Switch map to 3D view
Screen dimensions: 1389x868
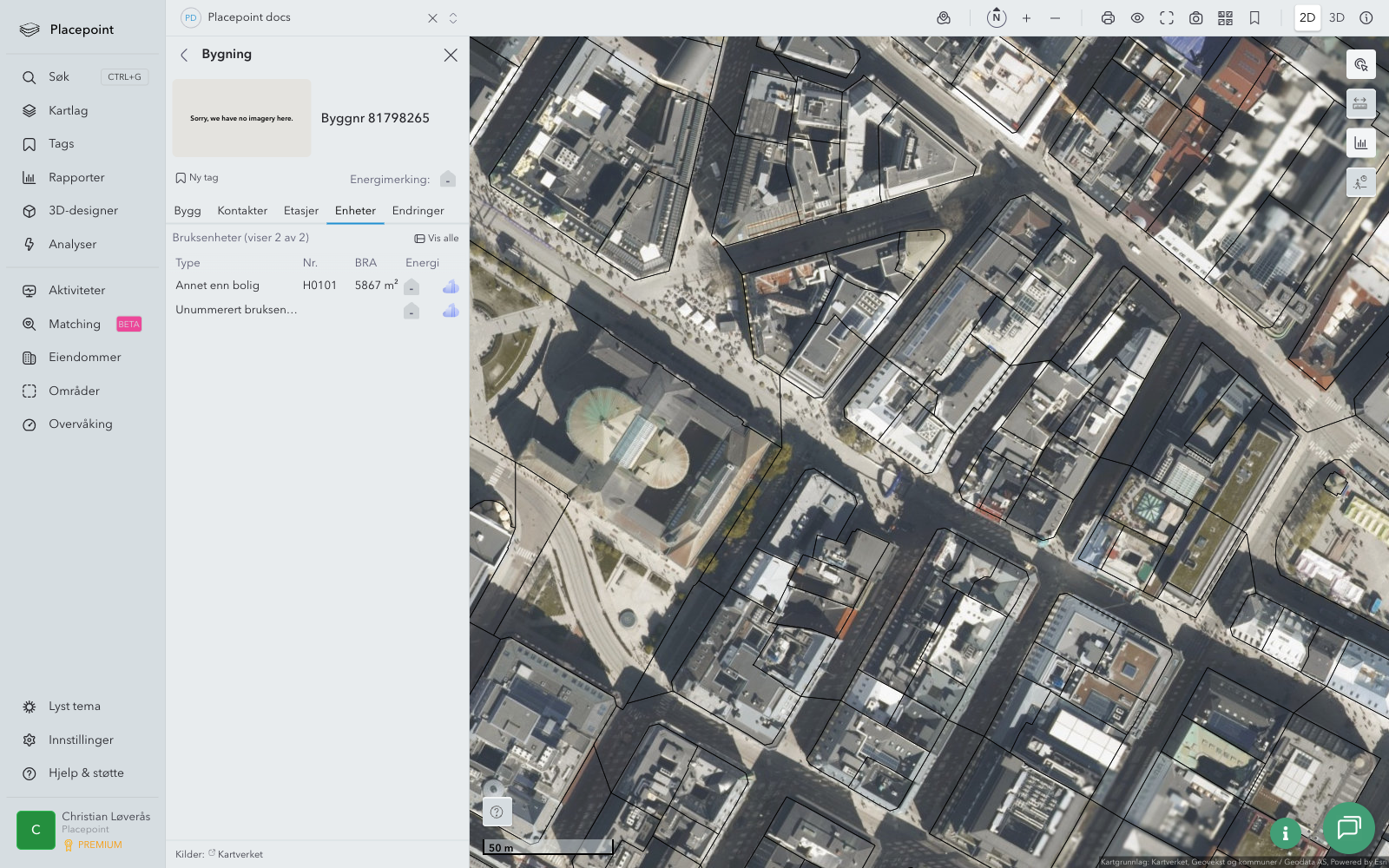click(x=1337, y=18)
